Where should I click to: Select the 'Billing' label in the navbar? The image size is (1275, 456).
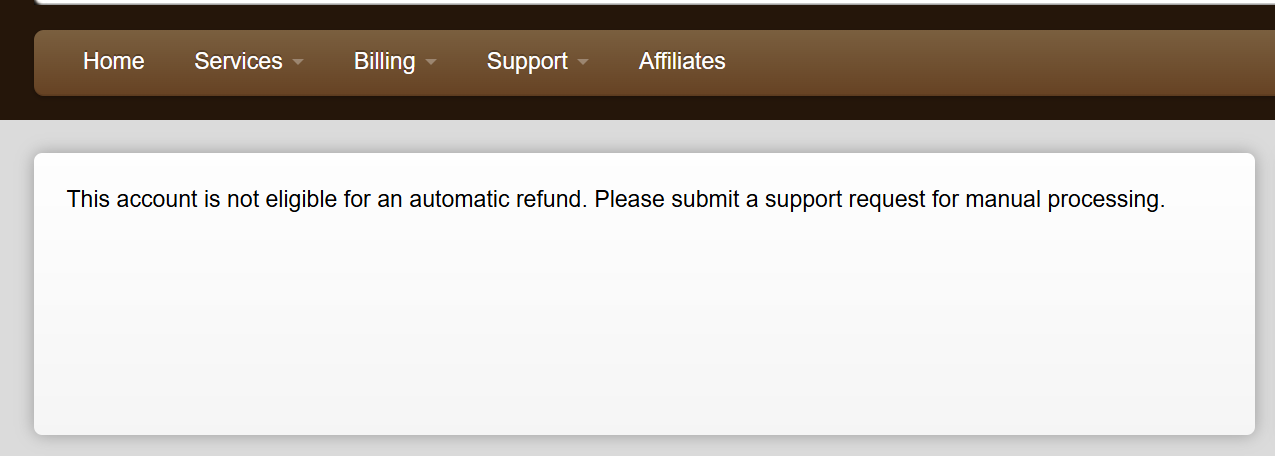click(384, 62)
